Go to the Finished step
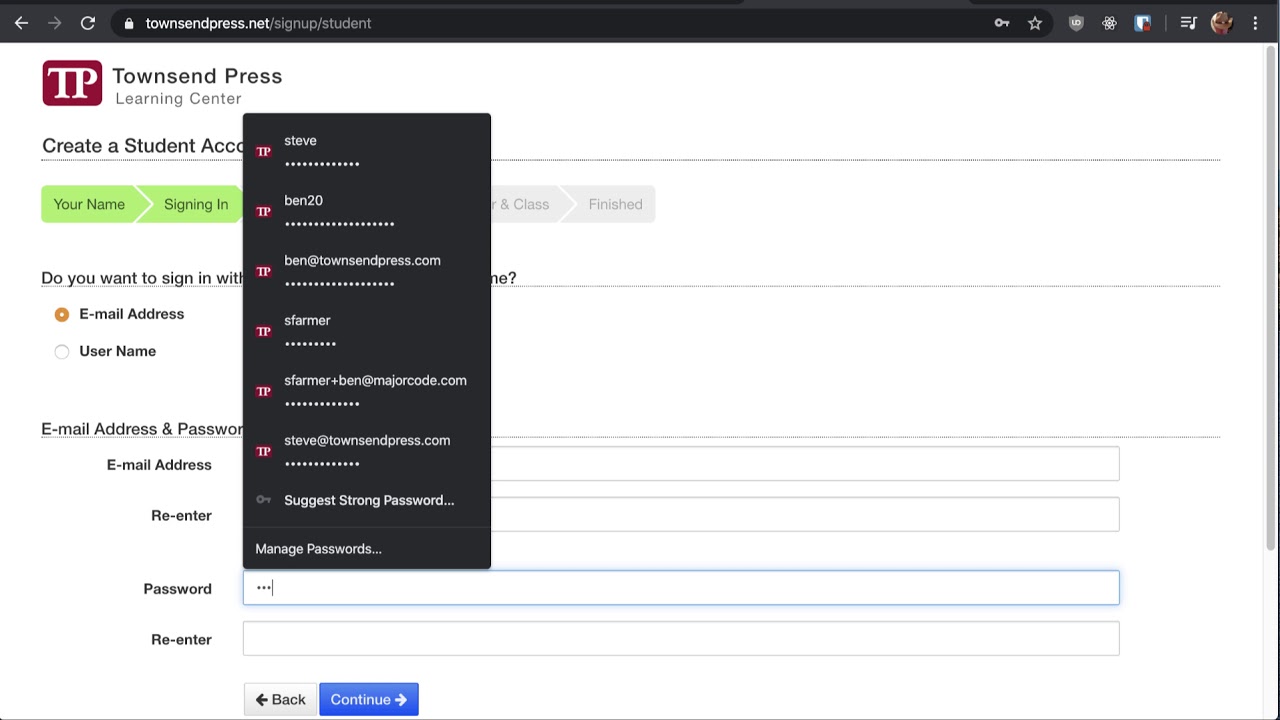Image resolution: width=1280 pixels, height=720 pixels. coord(615,204)
